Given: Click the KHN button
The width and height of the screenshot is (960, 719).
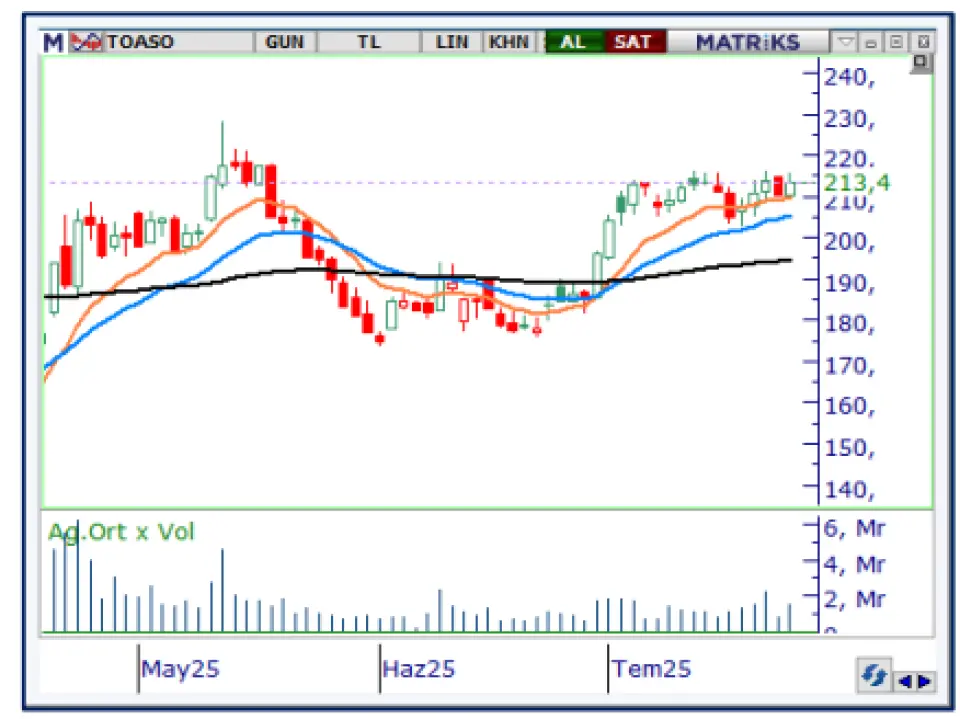Looking at the screenshot, I should pyautogui.click(x=509, y=42).
